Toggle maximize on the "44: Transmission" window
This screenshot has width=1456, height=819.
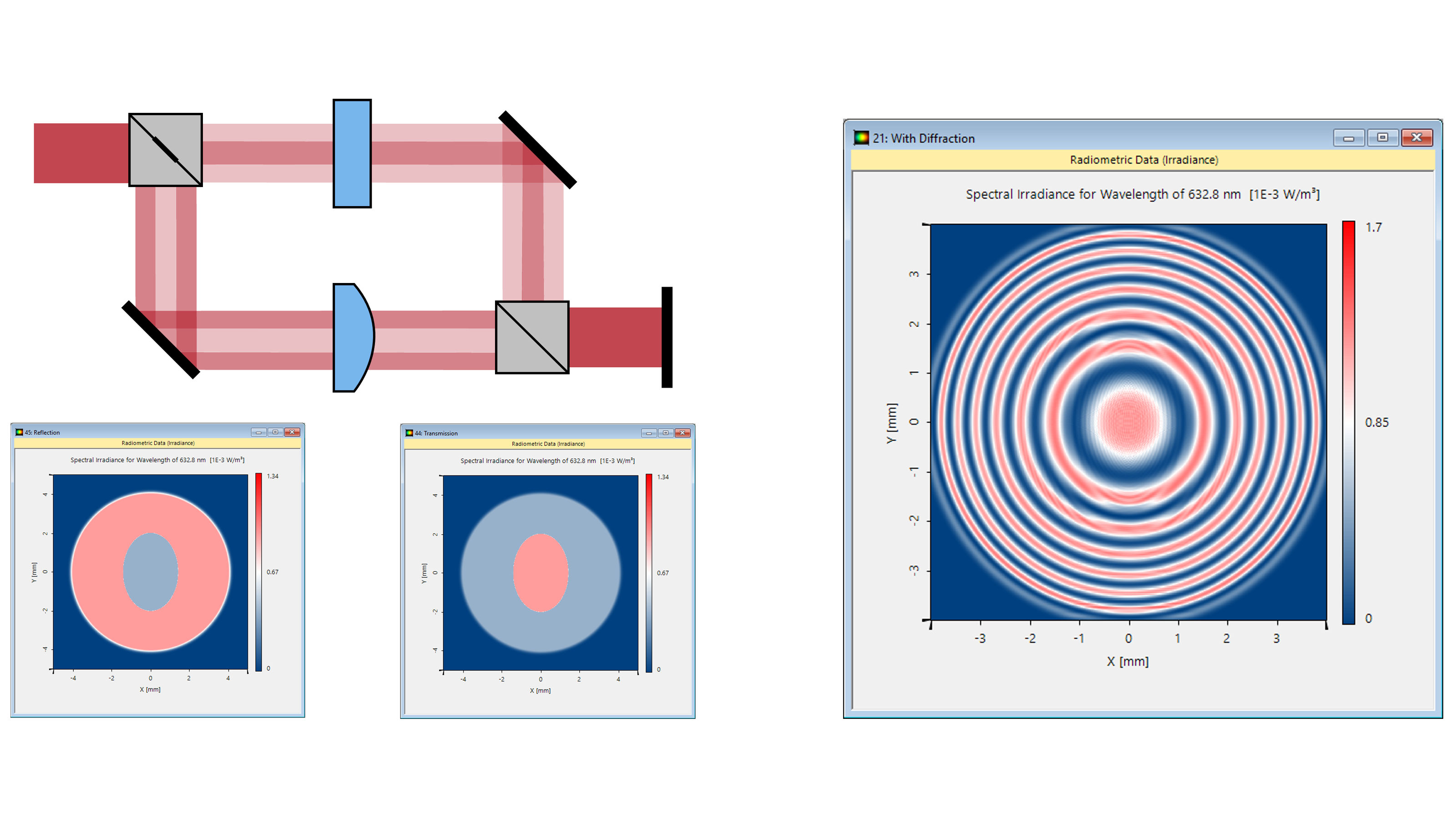coord(665,432)
